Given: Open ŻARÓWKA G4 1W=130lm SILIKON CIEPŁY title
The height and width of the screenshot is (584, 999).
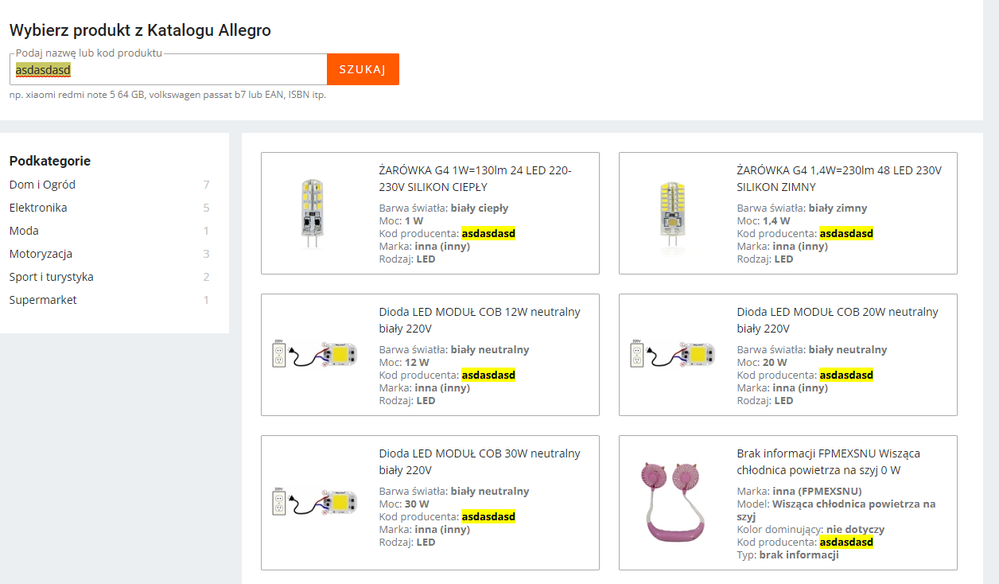Looking at the screenshot, I should 475,178.
